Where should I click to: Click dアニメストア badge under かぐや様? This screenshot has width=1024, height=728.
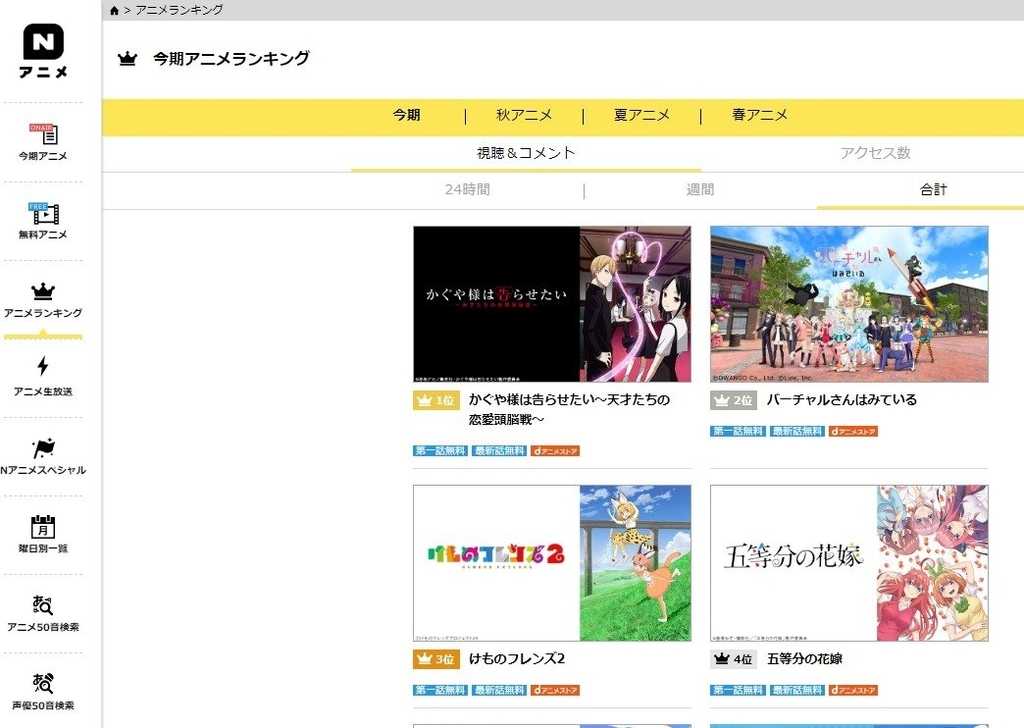coord(555,451)
